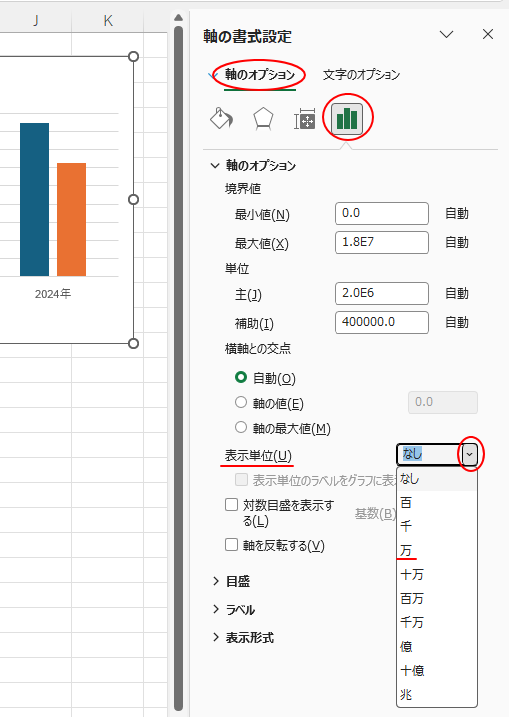This screenshot has width=509, height=717.
Task: Open the task pane options chevron
Action: 446,34
